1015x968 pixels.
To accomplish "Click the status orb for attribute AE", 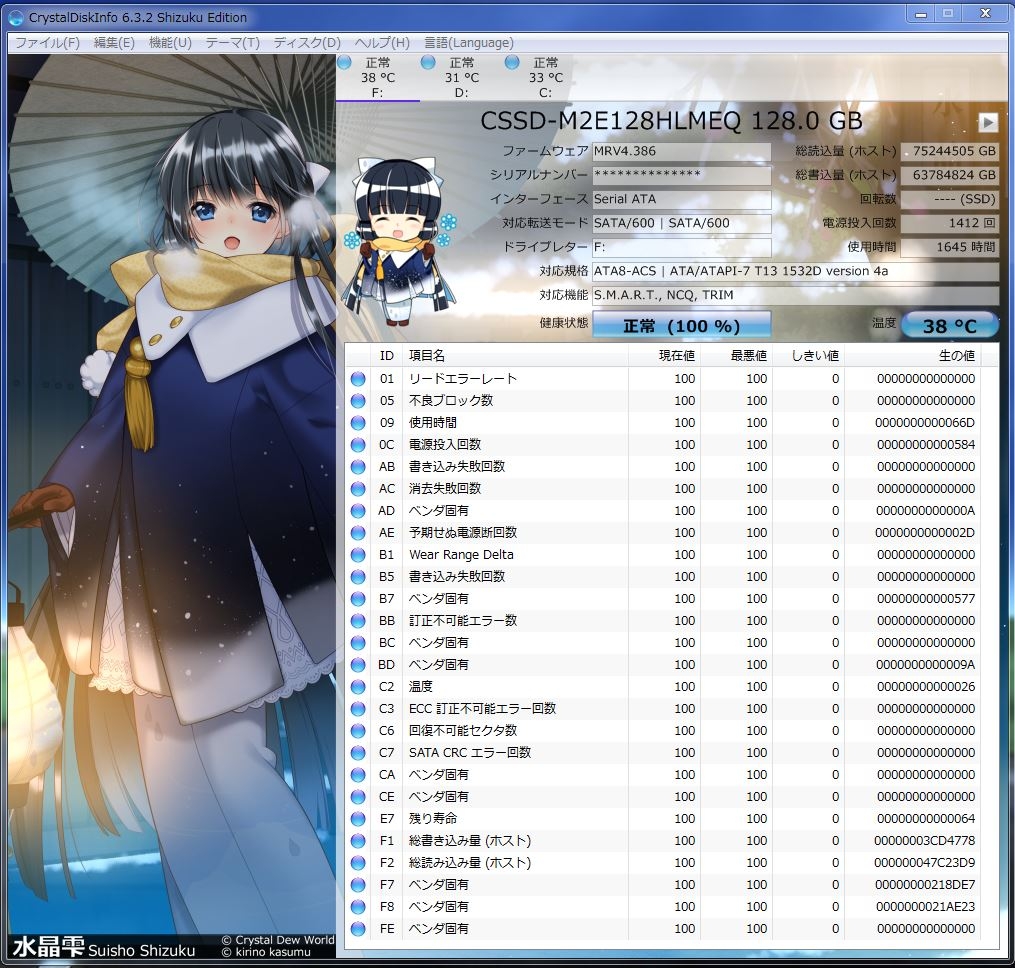I will [358, 533].
